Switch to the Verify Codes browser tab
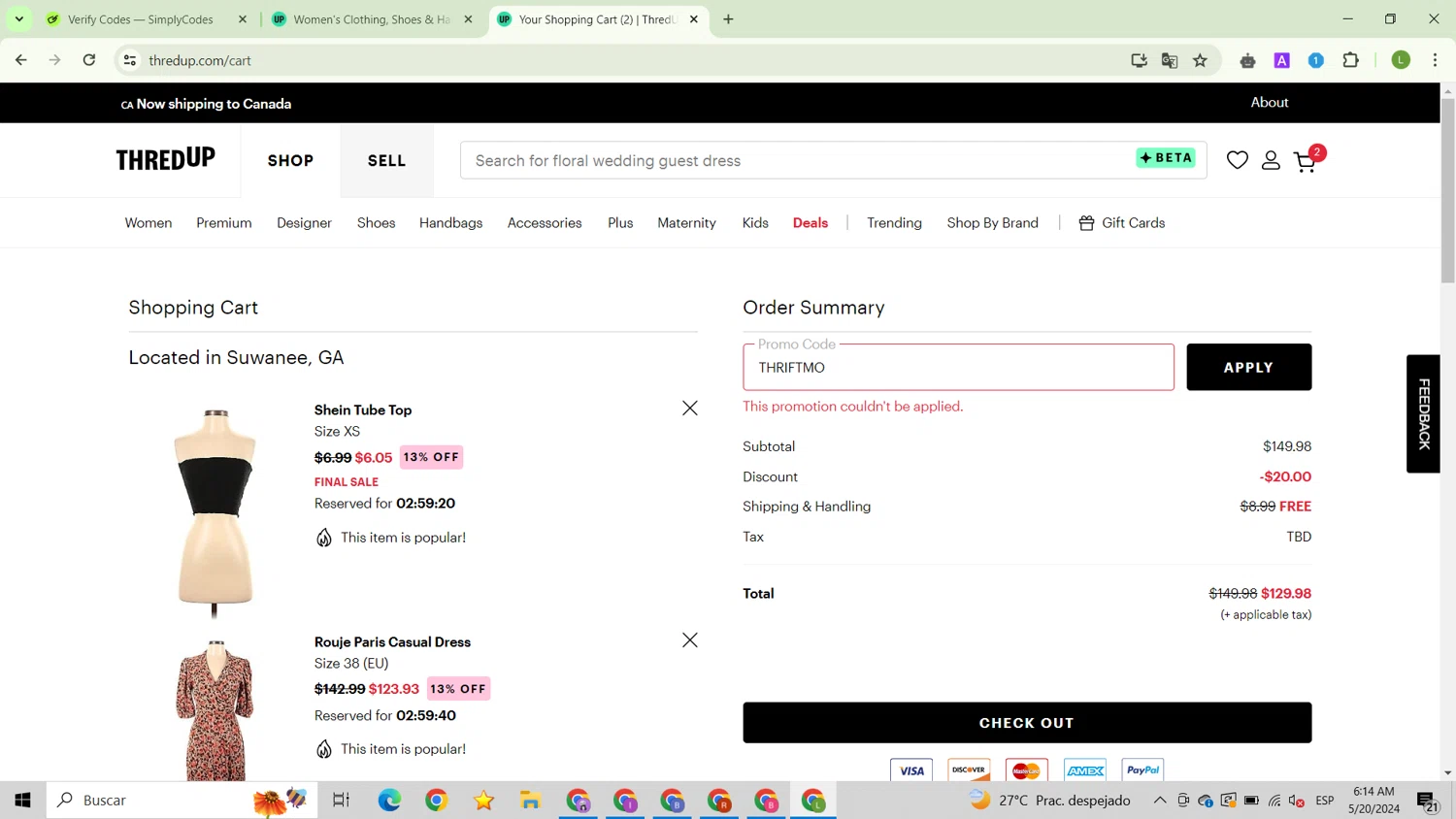 pyautogui.click(x=141, y=19)
